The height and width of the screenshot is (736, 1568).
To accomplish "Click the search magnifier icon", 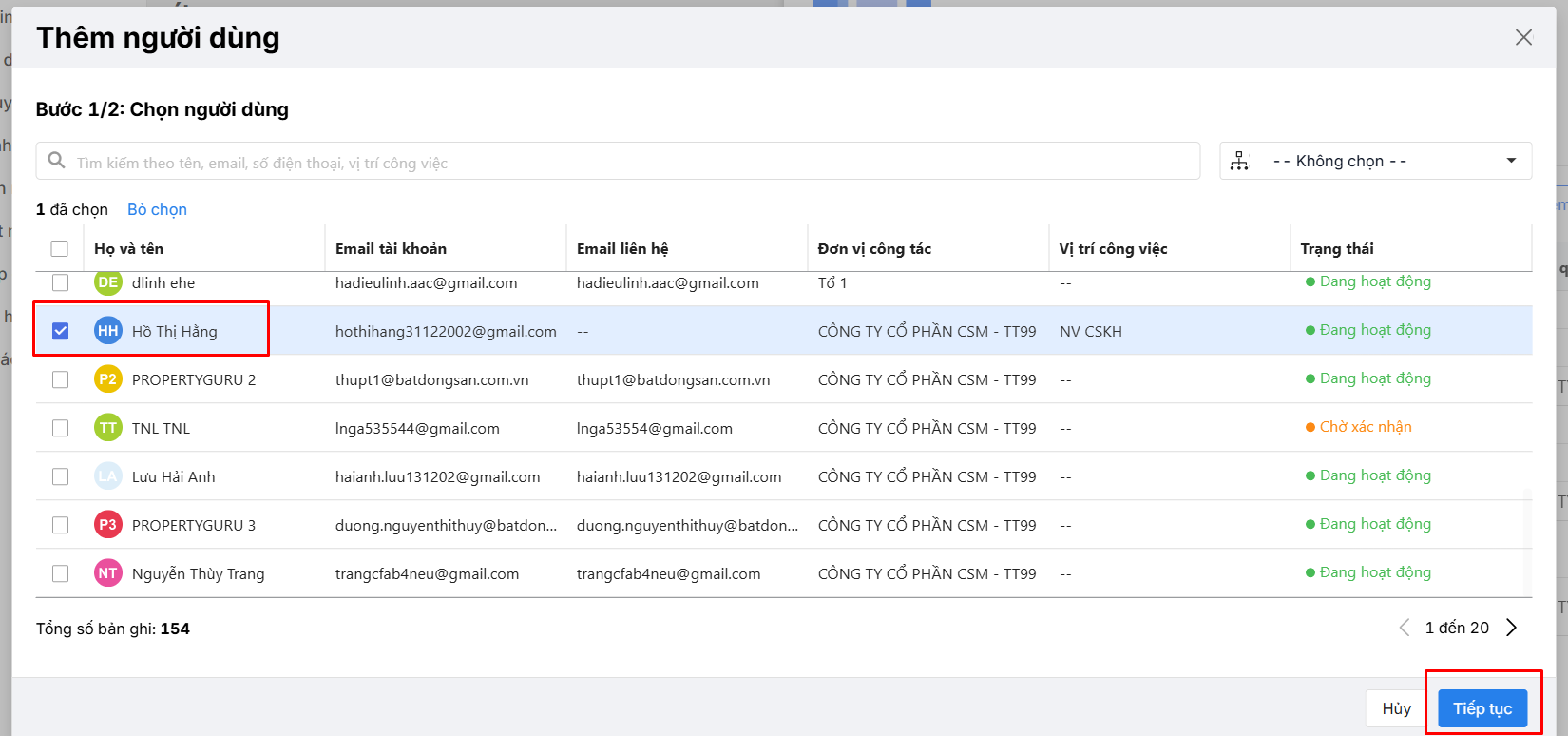I will pyautogui.click(x=57, y=161).
